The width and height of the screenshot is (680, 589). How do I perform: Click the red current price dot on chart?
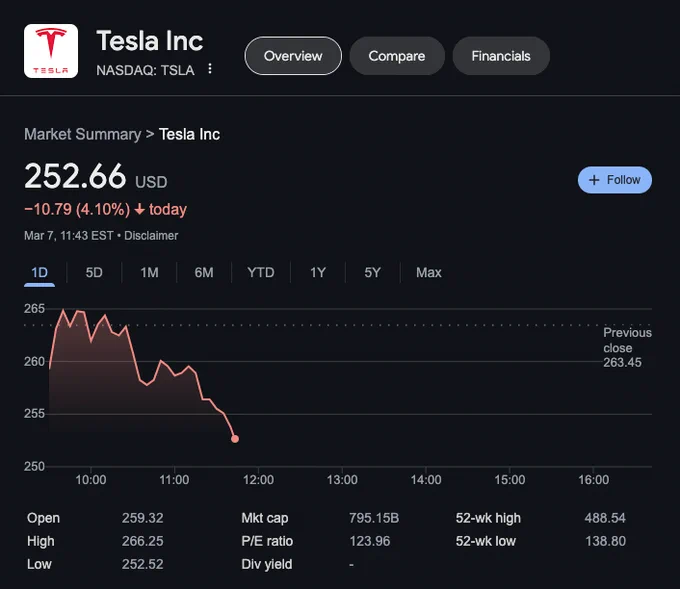point(235,439)
